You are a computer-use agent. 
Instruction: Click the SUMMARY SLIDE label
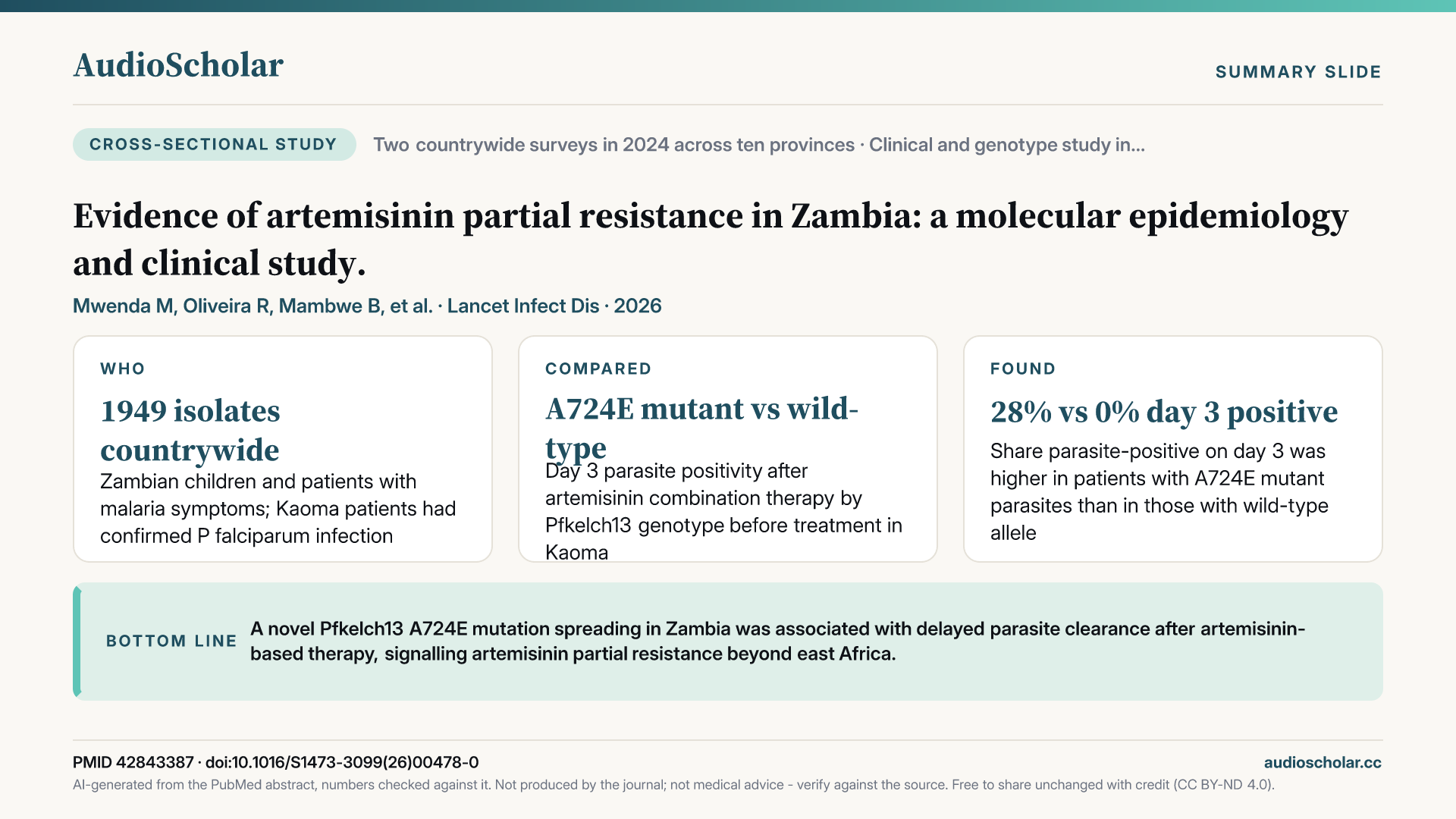tap(1298, 72)
